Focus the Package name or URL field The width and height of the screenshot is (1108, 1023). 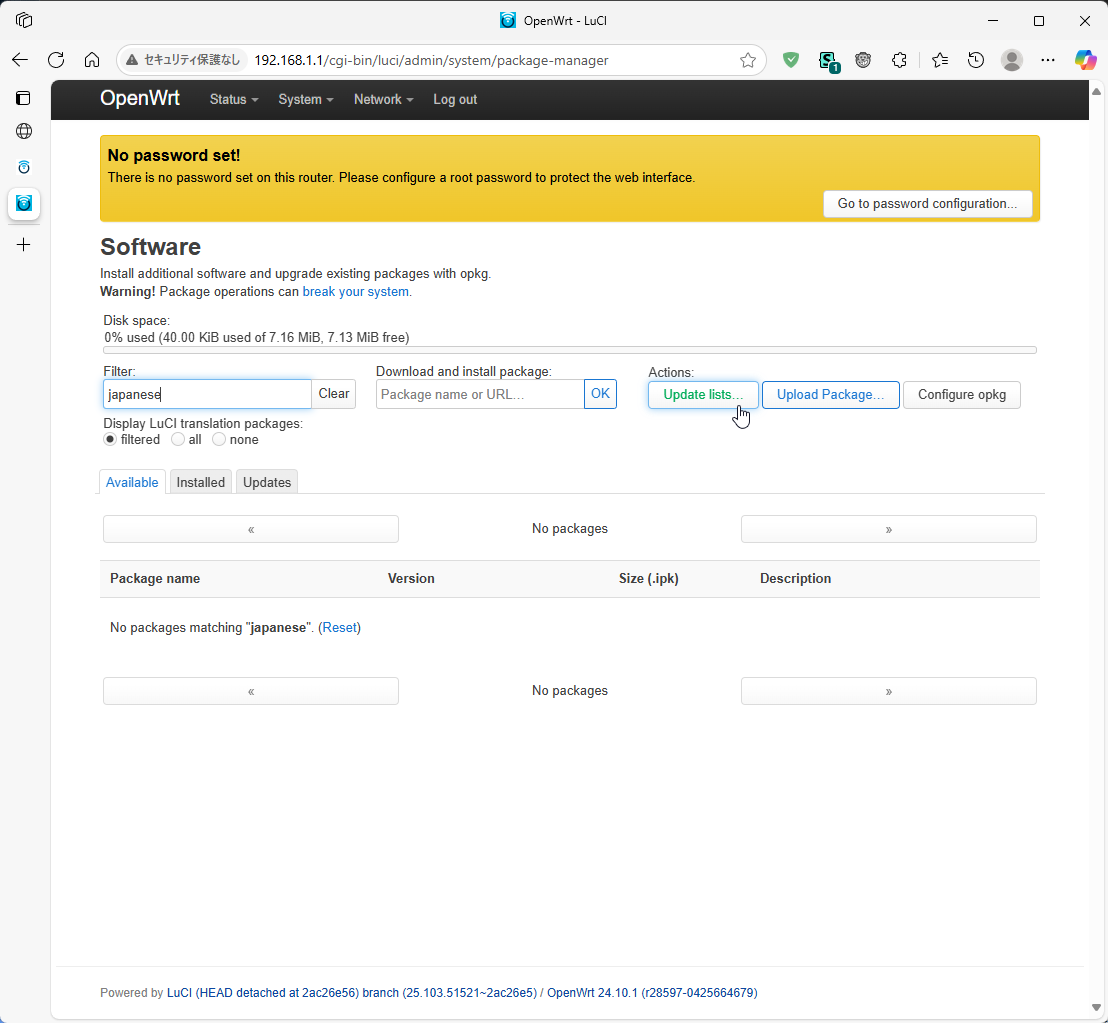click(480, 394)
